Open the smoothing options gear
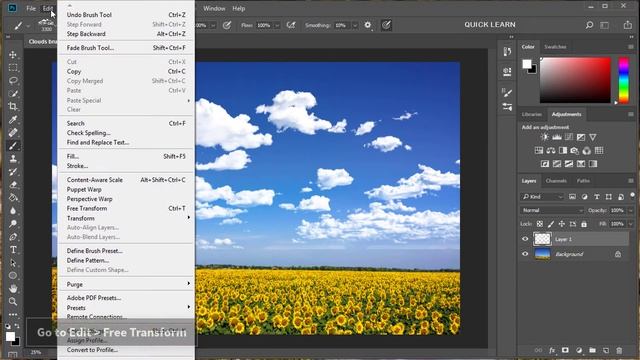The height and width of the screenshot is (360, 640). click(368, 25)
